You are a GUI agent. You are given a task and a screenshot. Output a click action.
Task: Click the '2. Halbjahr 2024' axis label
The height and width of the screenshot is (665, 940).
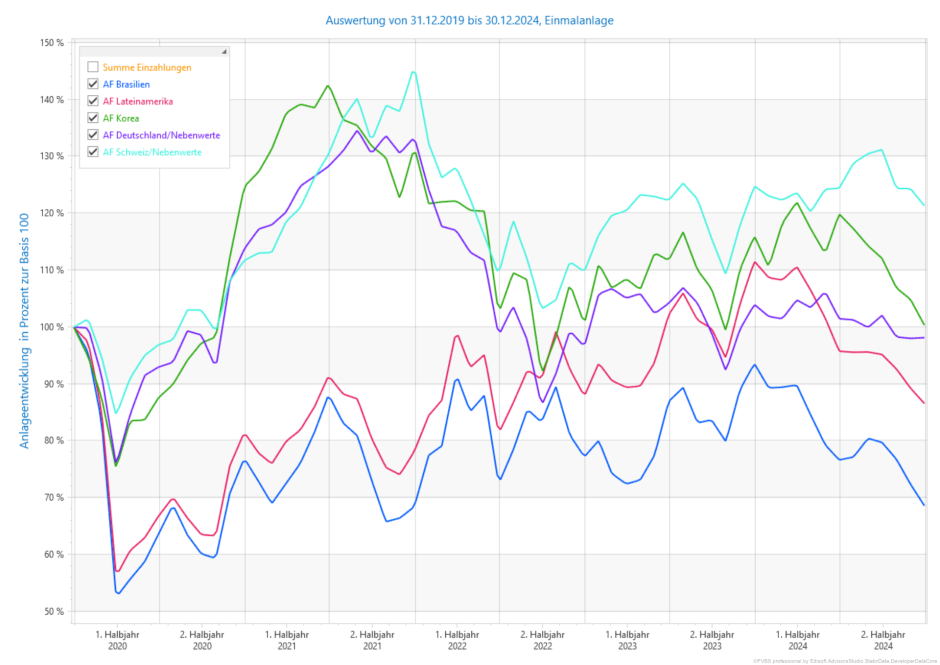coord(882,640)
